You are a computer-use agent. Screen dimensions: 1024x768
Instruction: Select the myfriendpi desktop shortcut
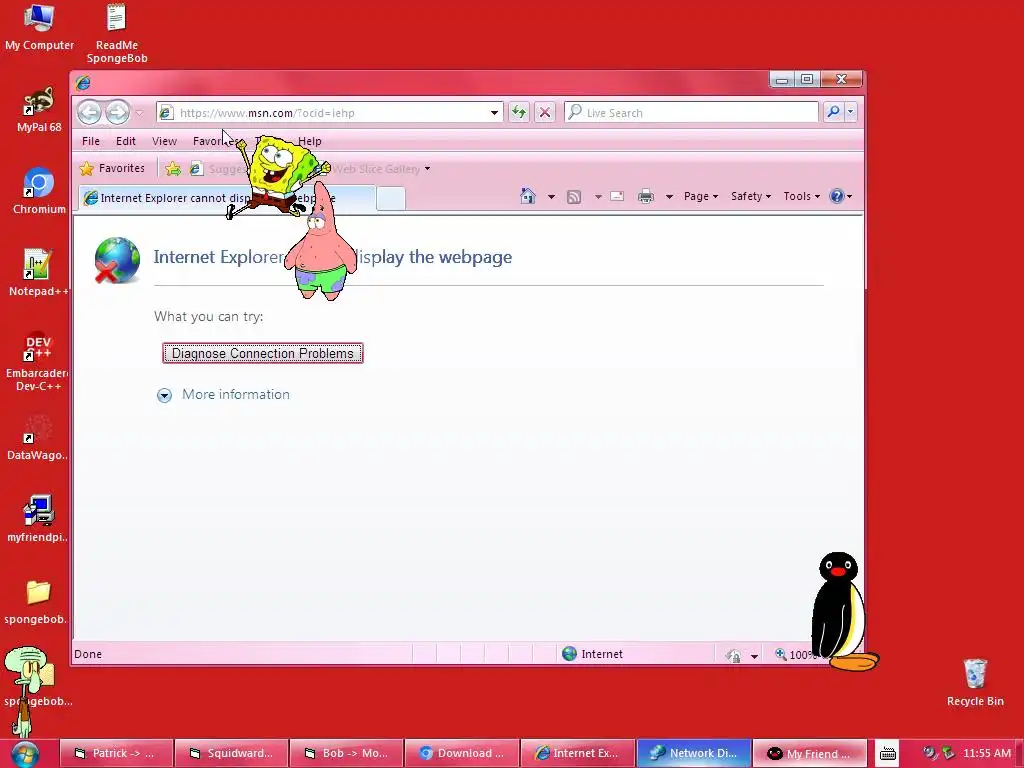(x=37, y=519)
